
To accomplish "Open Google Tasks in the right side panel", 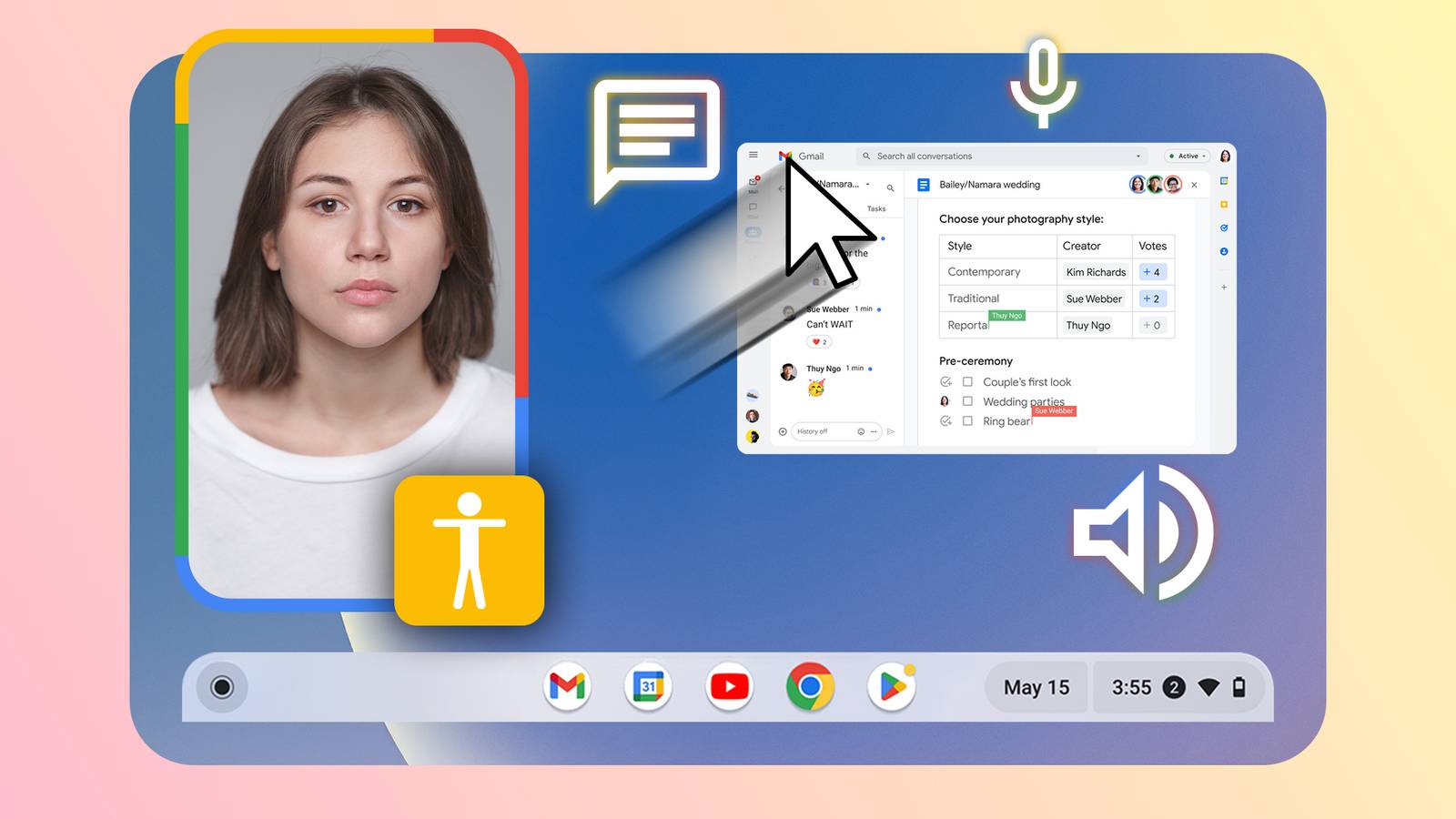I will pos(1224,227).
